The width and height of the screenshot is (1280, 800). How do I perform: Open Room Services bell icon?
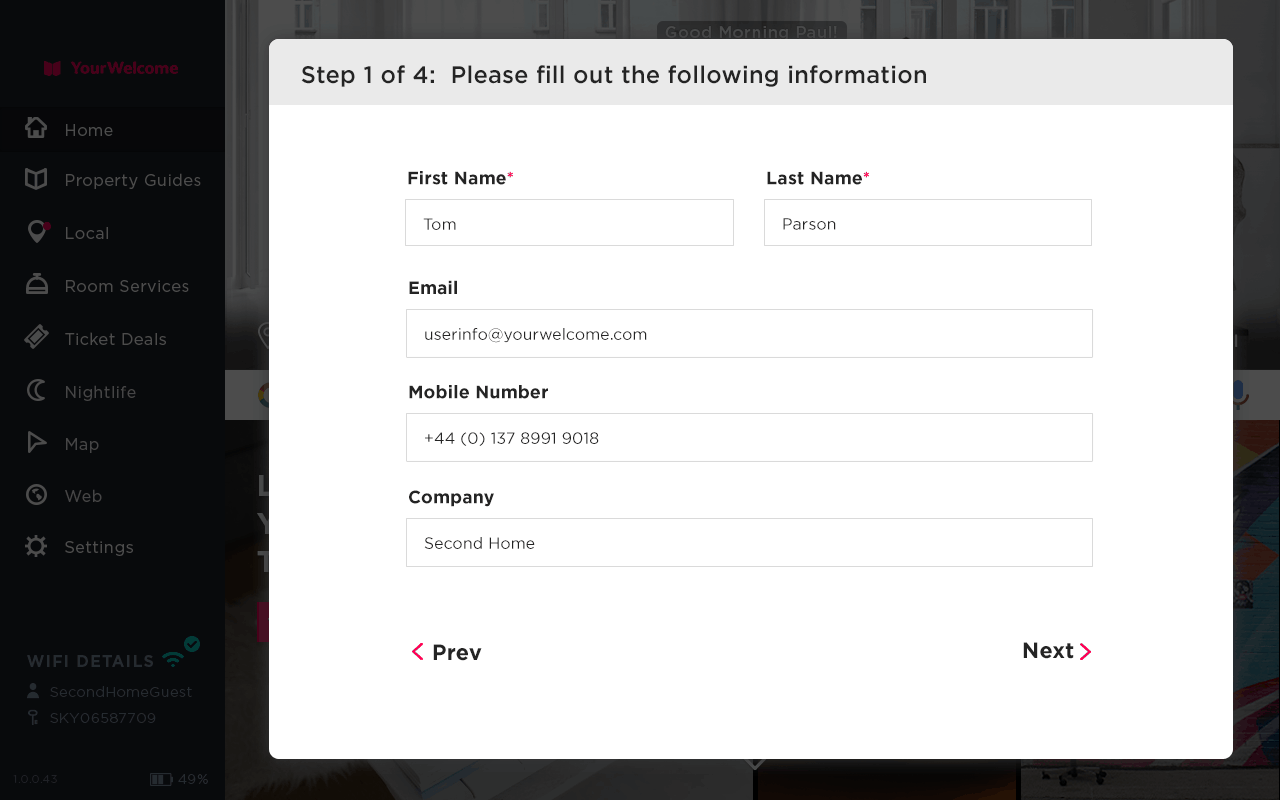[36, 285]
